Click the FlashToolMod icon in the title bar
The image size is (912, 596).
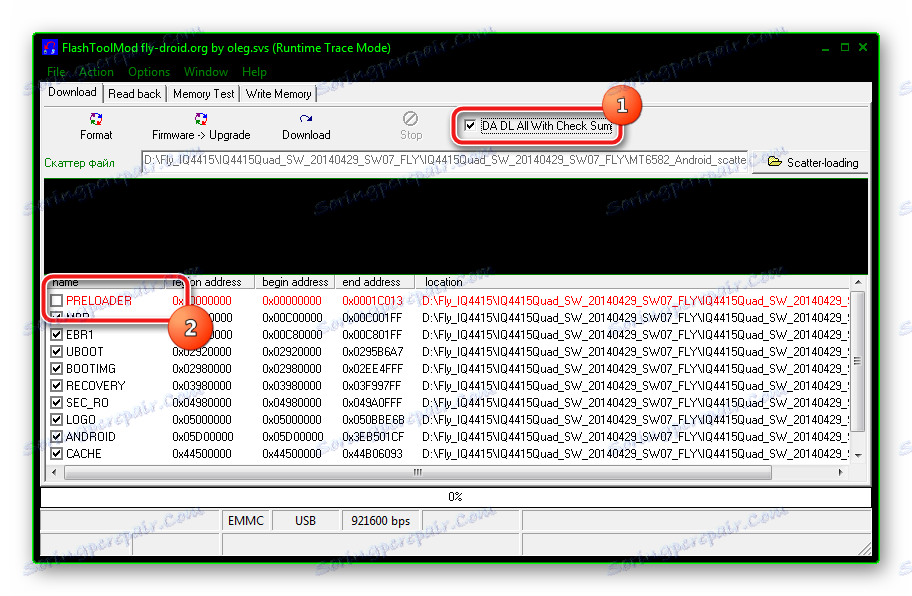(x=49, y=47)
